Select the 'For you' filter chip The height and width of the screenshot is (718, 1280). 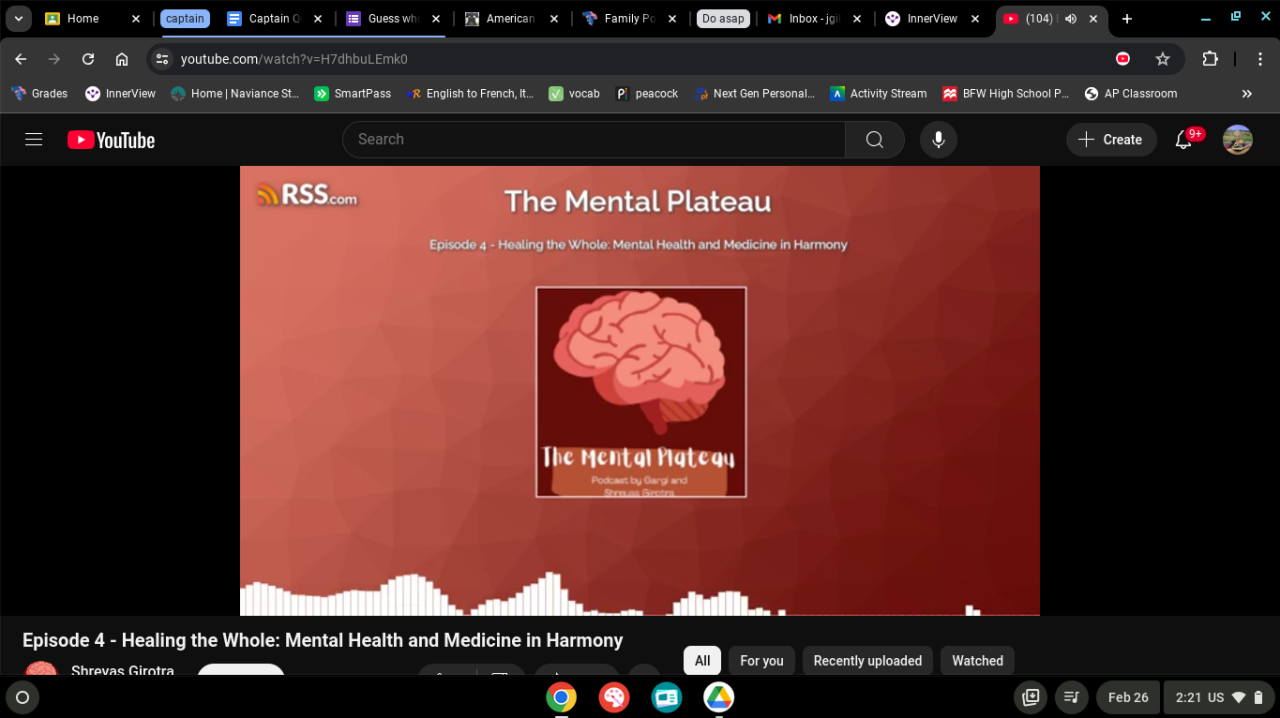[761, 661]
